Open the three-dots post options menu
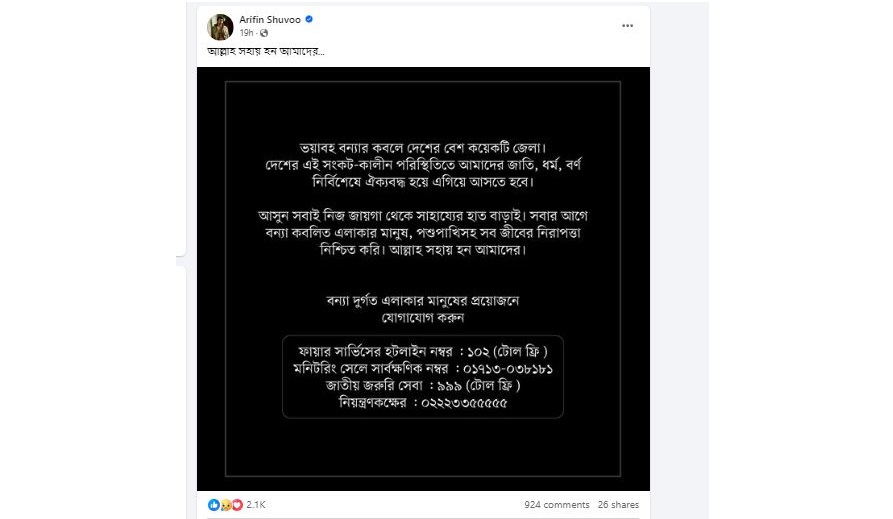Image resolution: width=893 pixels, height=519 pixels. [627, 26]
